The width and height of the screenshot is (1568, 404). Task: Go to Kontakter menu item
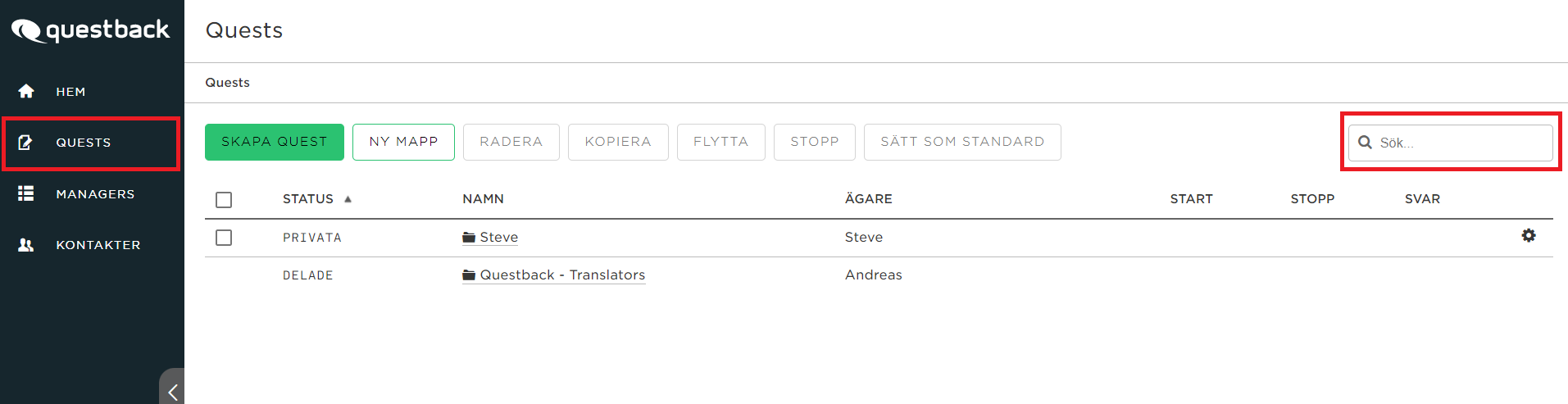click(98, 245)
